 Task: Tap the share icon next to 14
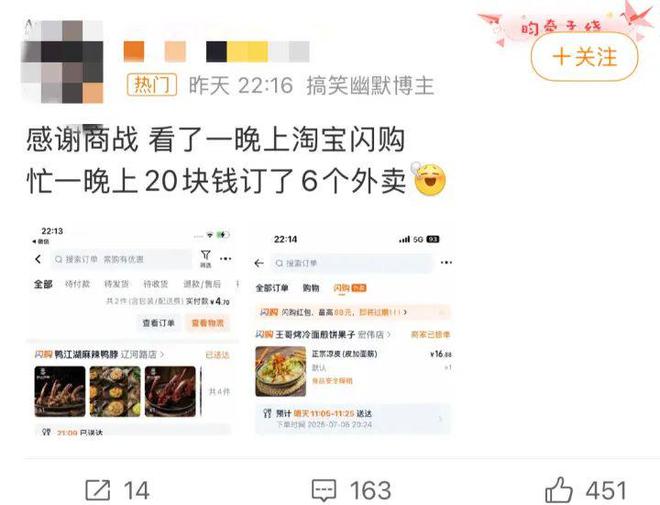pyautogui.click(x=98, y=490)
